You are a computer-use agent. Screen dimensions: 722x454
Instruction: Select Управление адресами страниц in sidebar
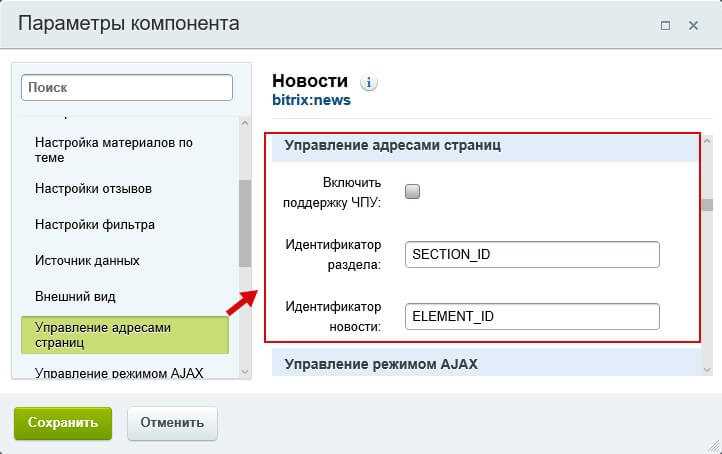[125, 335]
